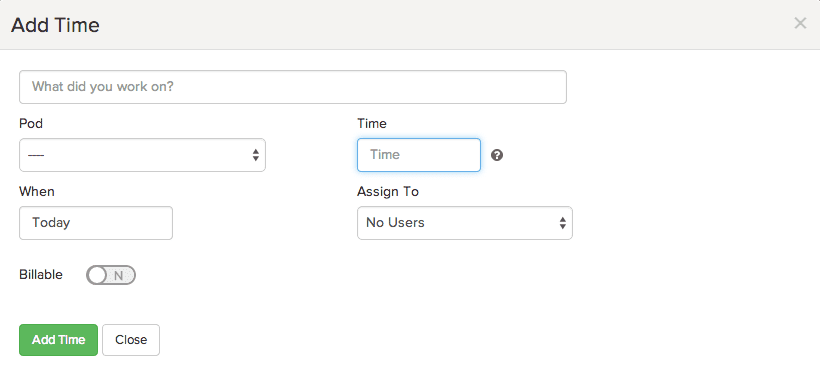Open the Assign To dropdown showing No Users
Image resolution: width=820 pixels, height=369 pixels.
[465, 223]
